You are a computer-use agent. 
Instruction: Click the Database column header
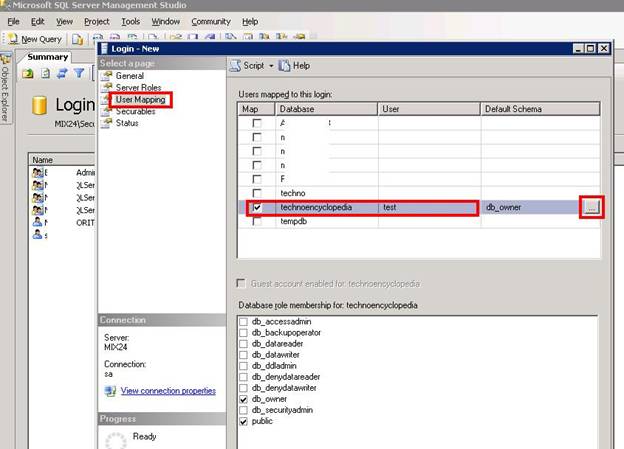[x=326, y=109]
